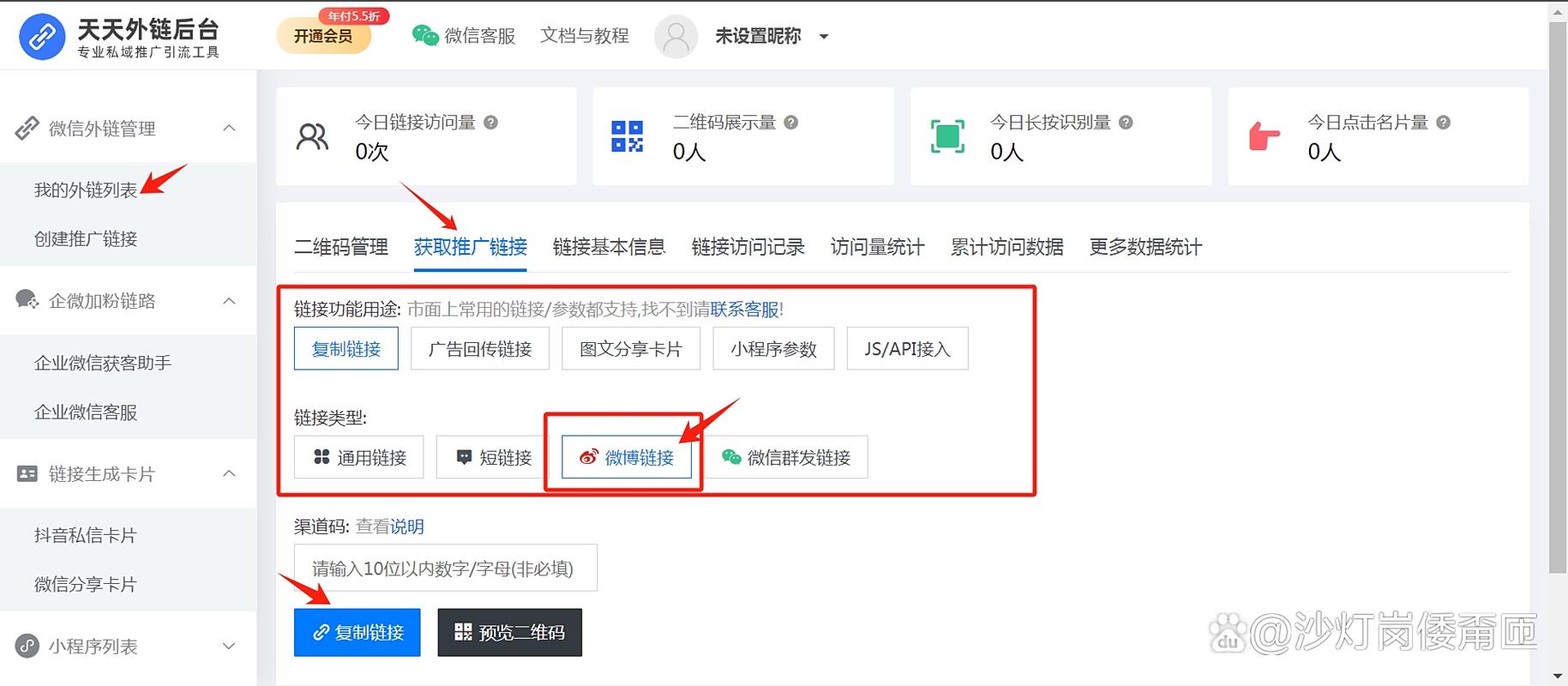Click the help icon next to 二维码展示量
The height and width of the screenshot is (686, 1568).
tap(790, 123)
